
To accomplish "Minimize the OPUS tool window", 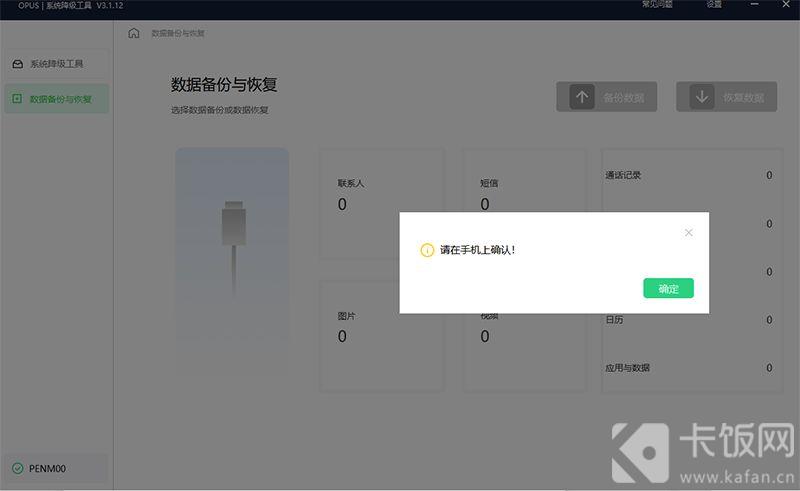I will pyautogui.click(x=755, y=5).
